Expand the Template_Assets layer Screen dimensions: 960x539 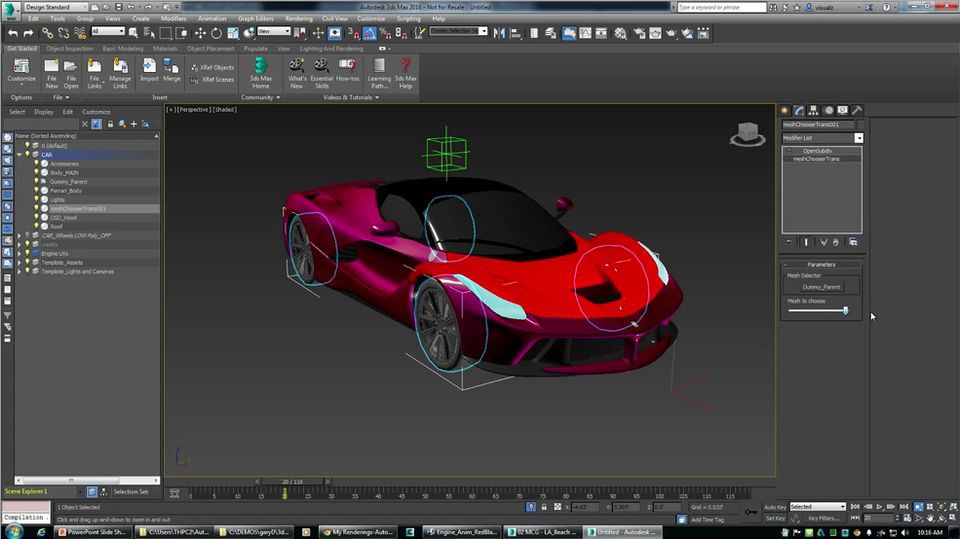click(x=20, y=263)
